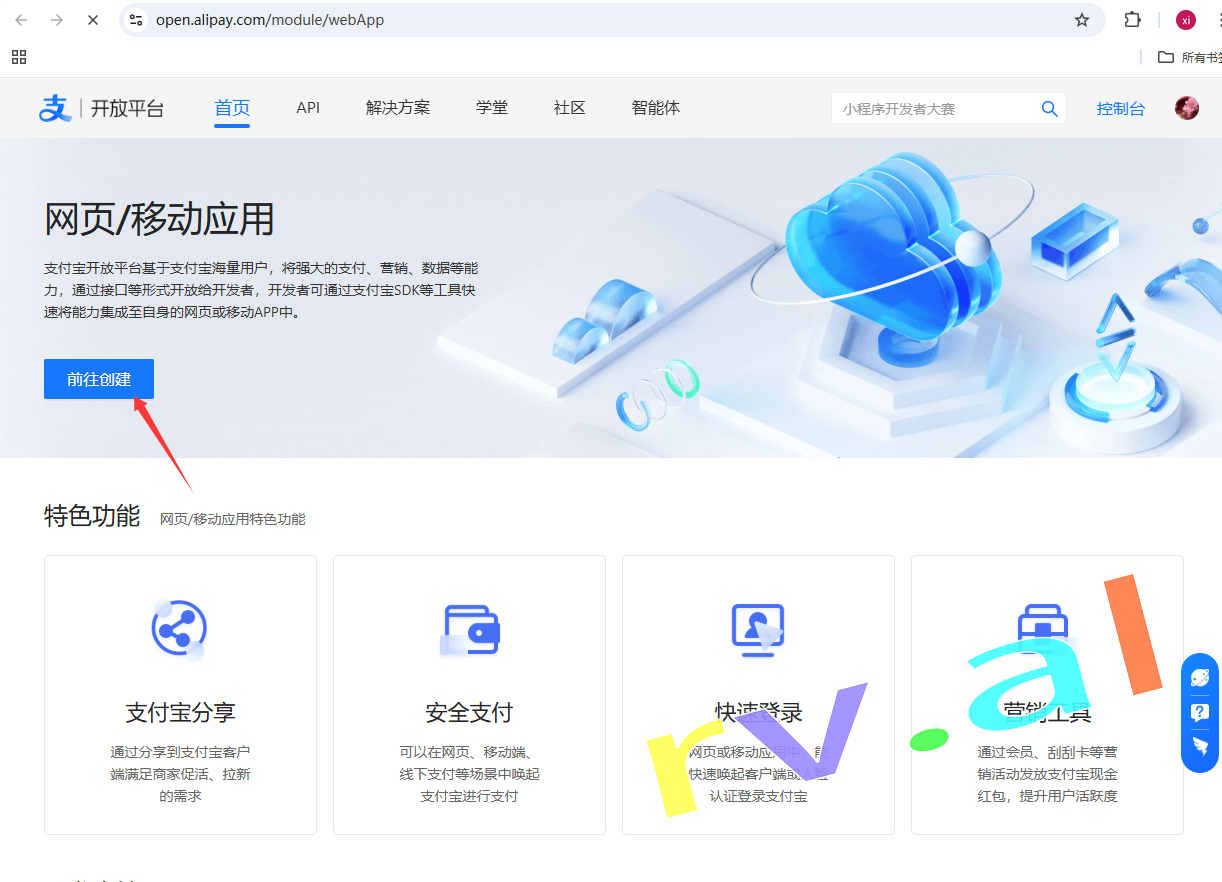Open the 支付宝分享 card title
1222x882 pixels.
[x=180, y=713]
